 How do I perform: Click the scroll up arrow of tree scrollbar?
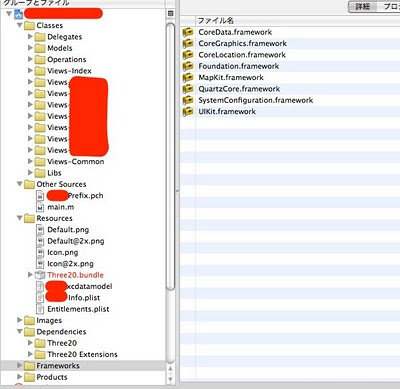point(170,369)
